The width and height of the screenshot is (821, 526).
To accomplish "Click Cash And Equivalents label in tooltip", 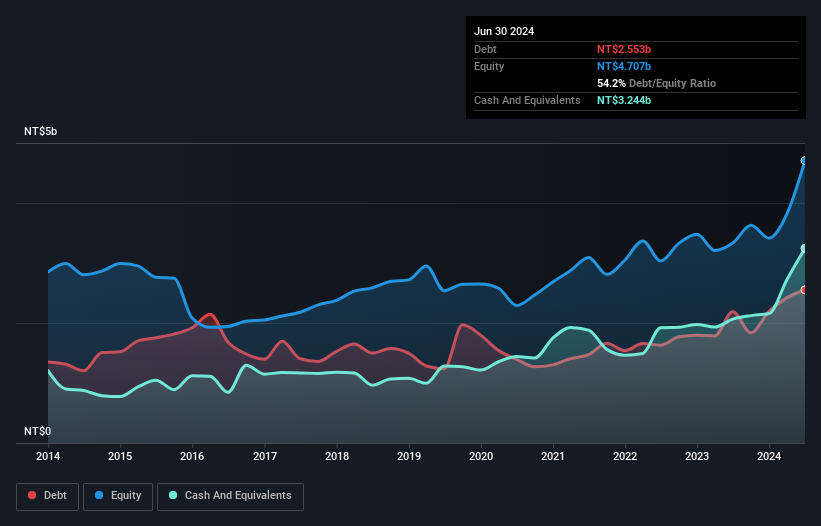I will (527, 100).
